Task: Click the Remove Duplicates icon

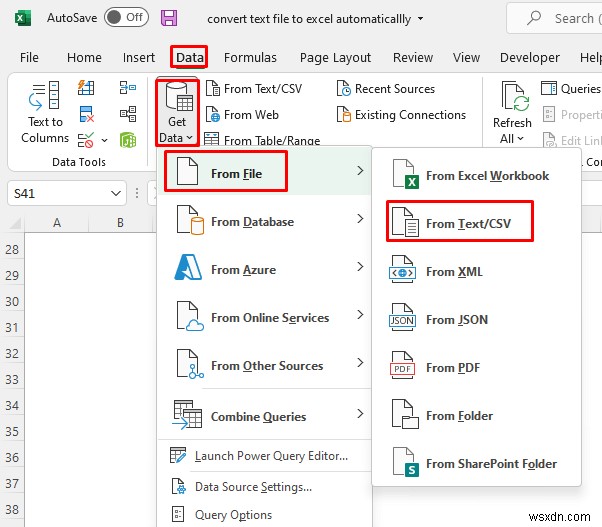Action: (86, 114)
